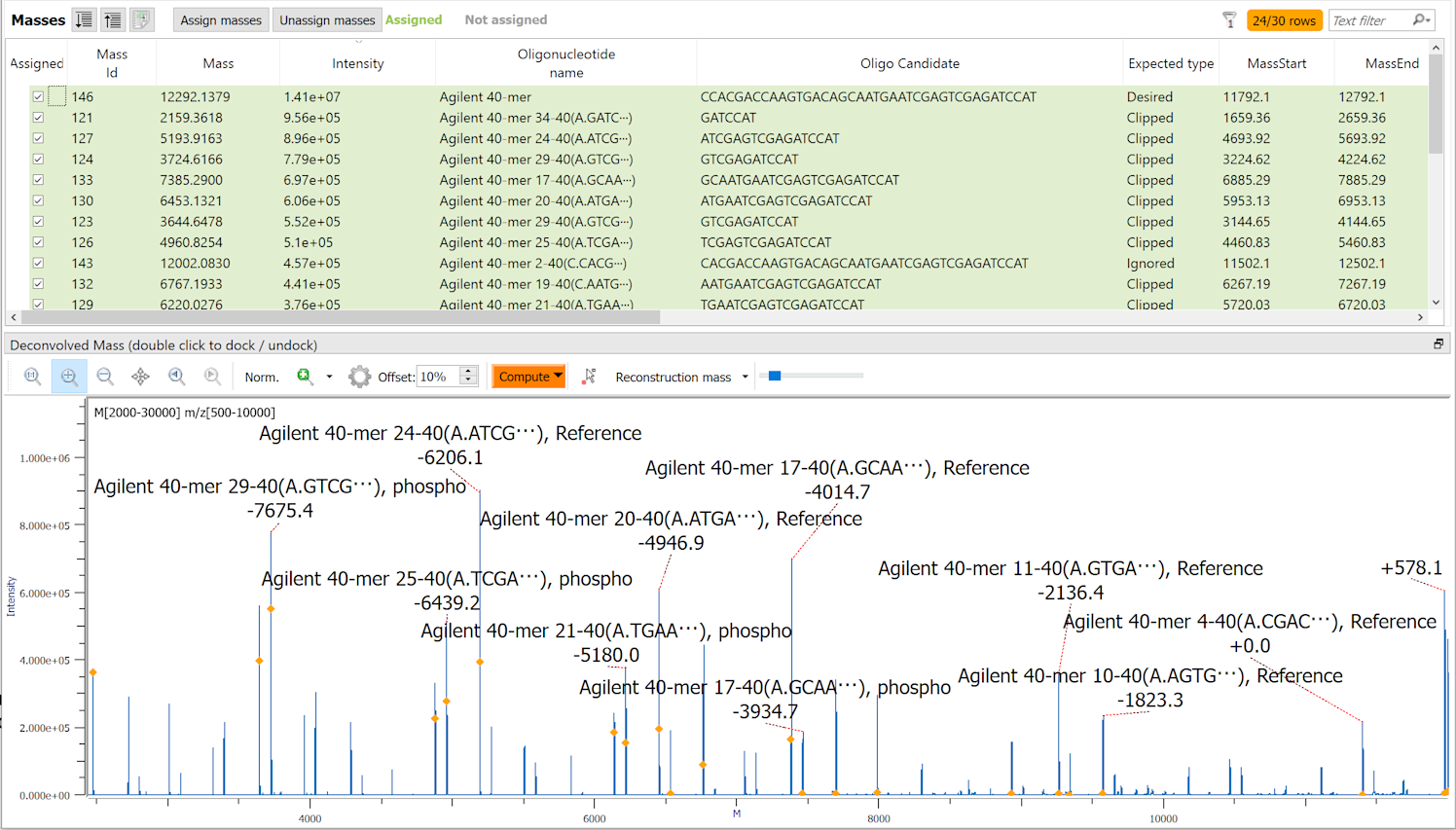This screenshot has width=1456, height=830.
Task: Go to the previous zoom view
Action: [176, 377]
